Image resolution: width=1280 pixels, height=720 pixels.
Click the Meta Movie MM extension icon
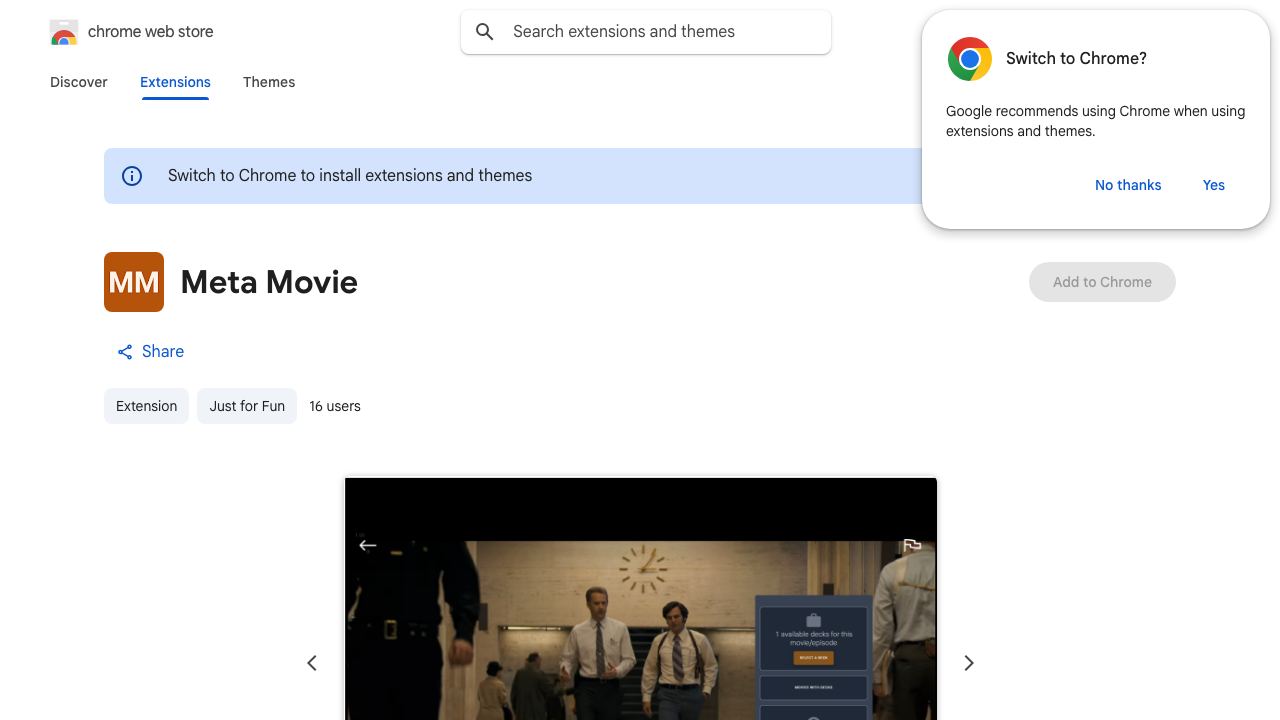click(x=134, y=282)
